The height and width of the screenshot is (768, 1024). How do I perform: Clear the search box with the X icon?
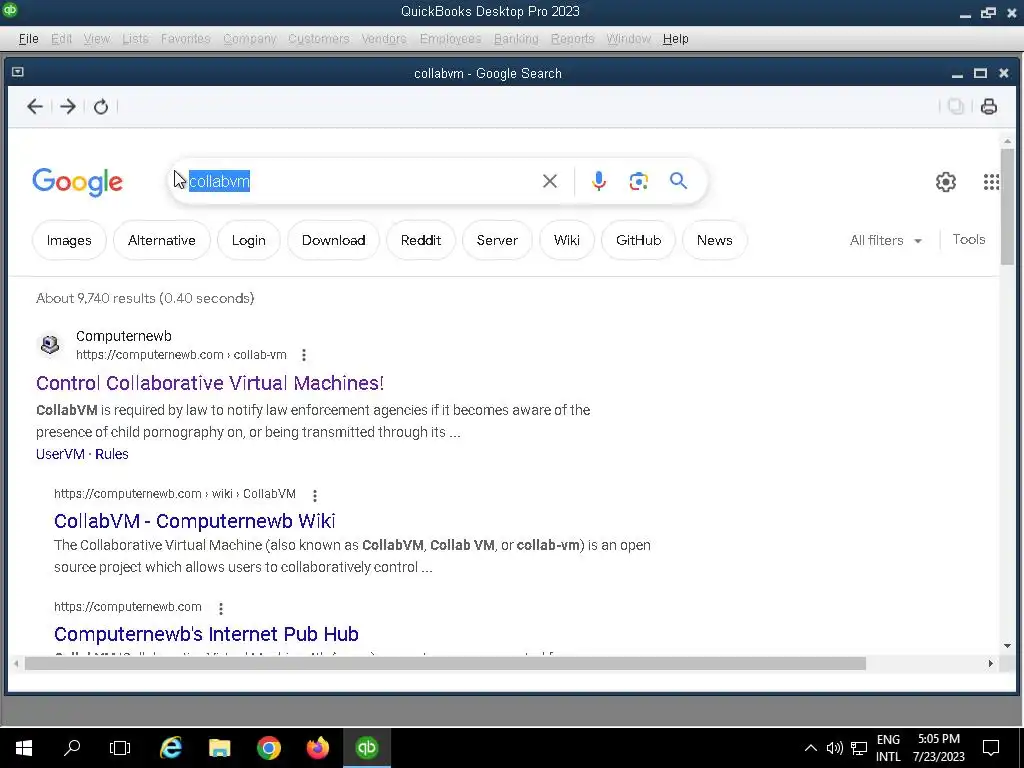pyautogui.click(x=550, y=181)
